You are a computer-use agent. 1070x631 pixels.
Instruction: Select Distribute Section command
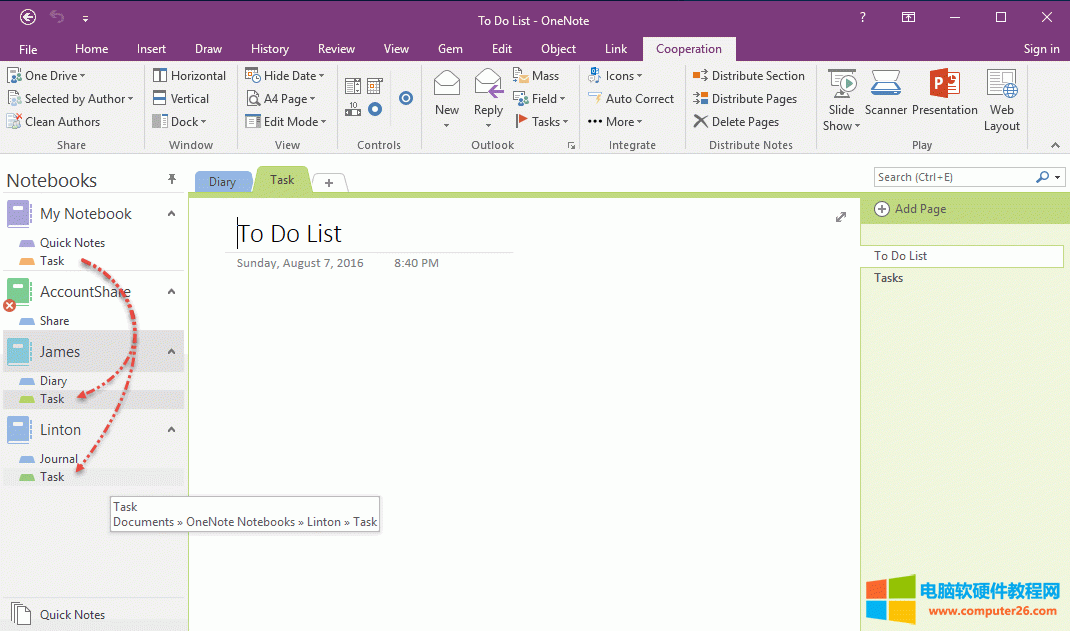[x=749, y=76]
